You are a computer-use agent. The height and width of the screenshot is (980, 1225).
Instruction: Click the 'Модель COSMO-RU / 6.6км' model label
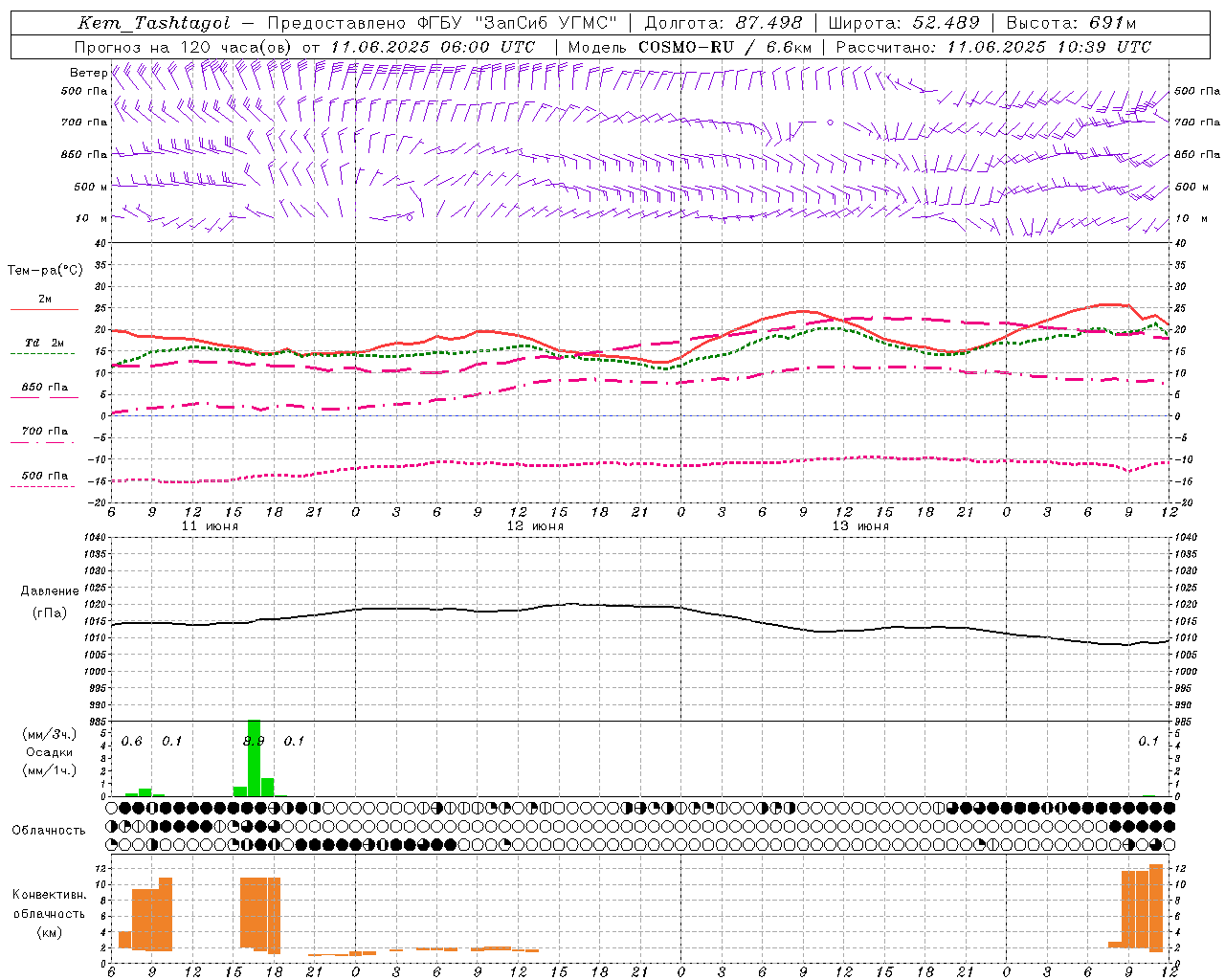pos(690,47)
